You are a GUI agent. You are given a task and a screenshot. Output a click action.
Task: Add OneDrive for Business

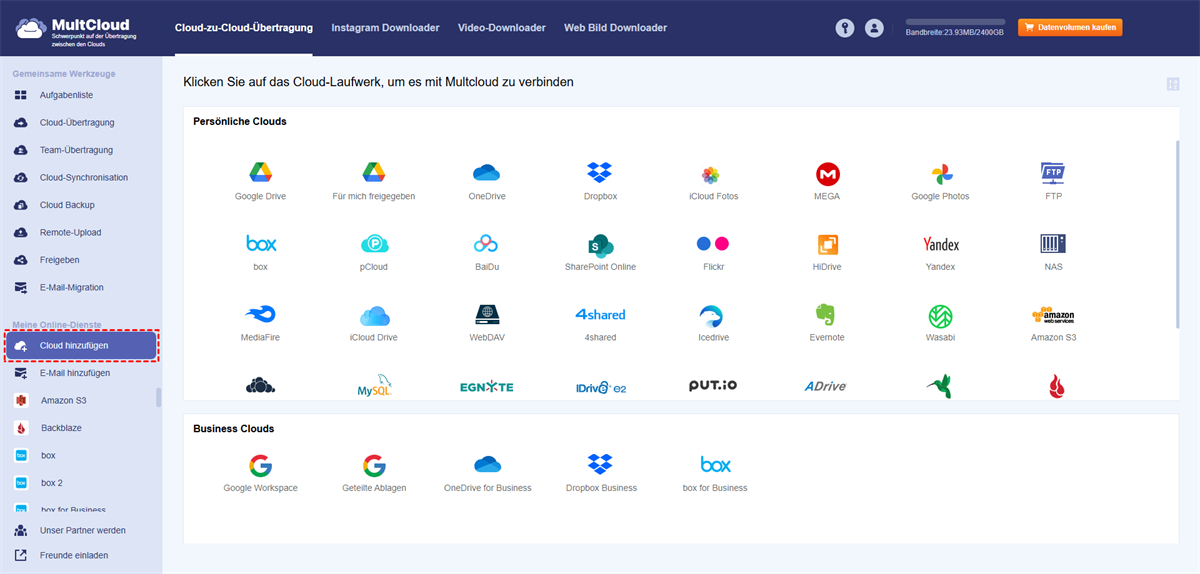click(487, 464)
